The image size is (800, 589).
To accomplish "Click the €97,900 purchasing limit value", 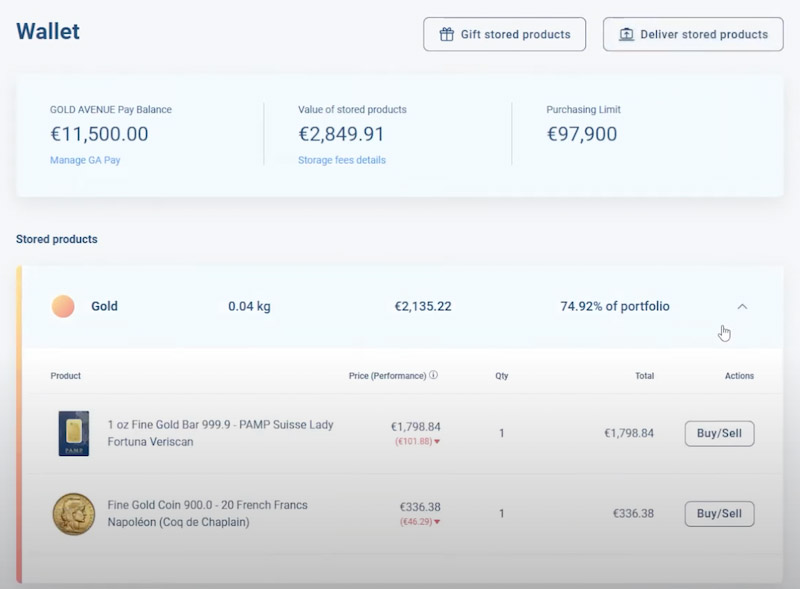I will click(582, 134).
